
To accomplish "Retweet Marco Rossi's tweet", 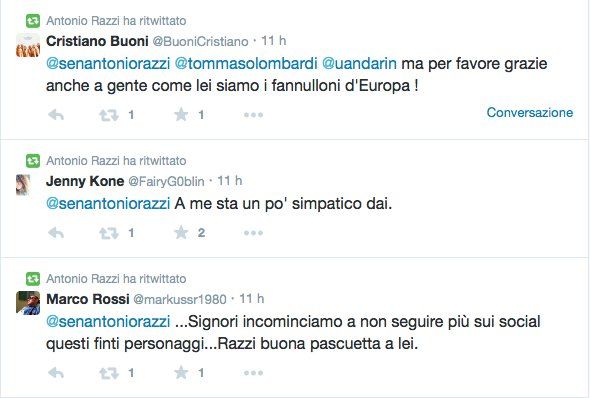I will (109, 373).
